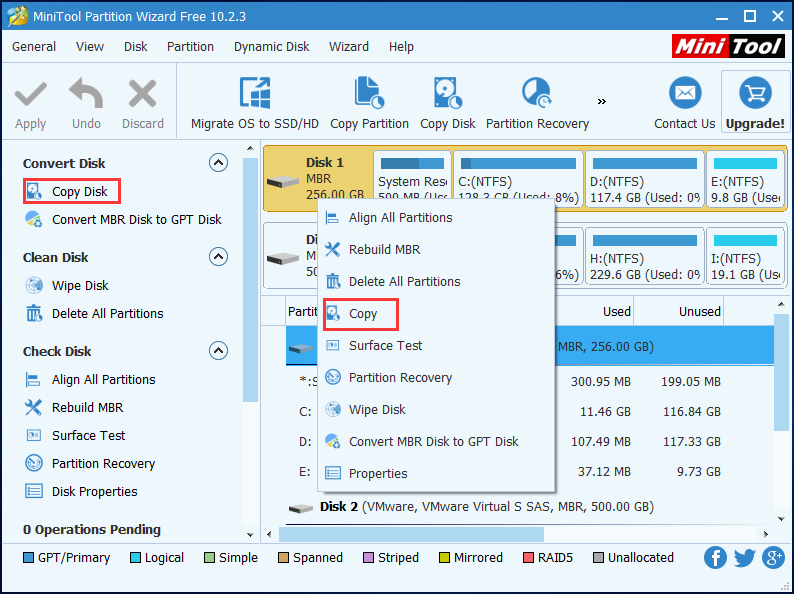This screenshot has height=594, width=794.
Task: Choose Rebuild MBR in context menu
Action: pos(436,250)
